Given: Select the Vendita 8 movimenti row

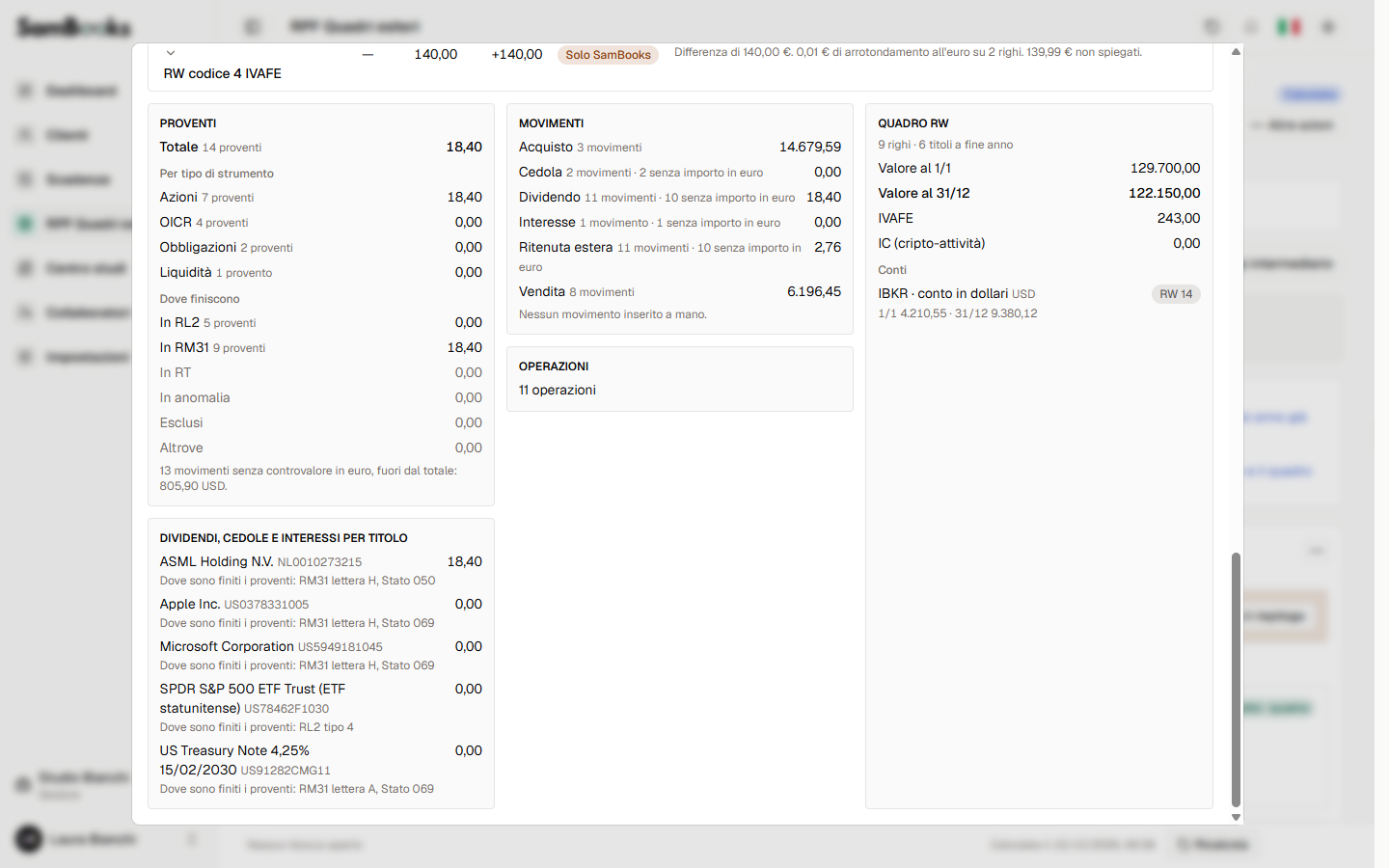Looking at the screenshot, I should (x=680, y=292).
